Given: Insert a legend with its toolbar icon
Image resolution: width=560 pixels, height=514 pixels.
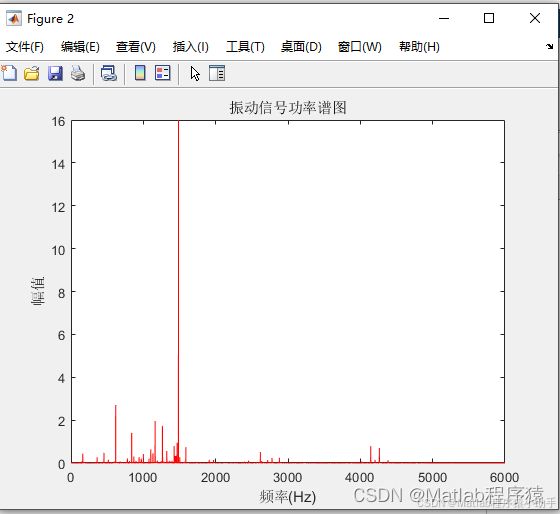Looking at the screenshot, I should 162,73.
